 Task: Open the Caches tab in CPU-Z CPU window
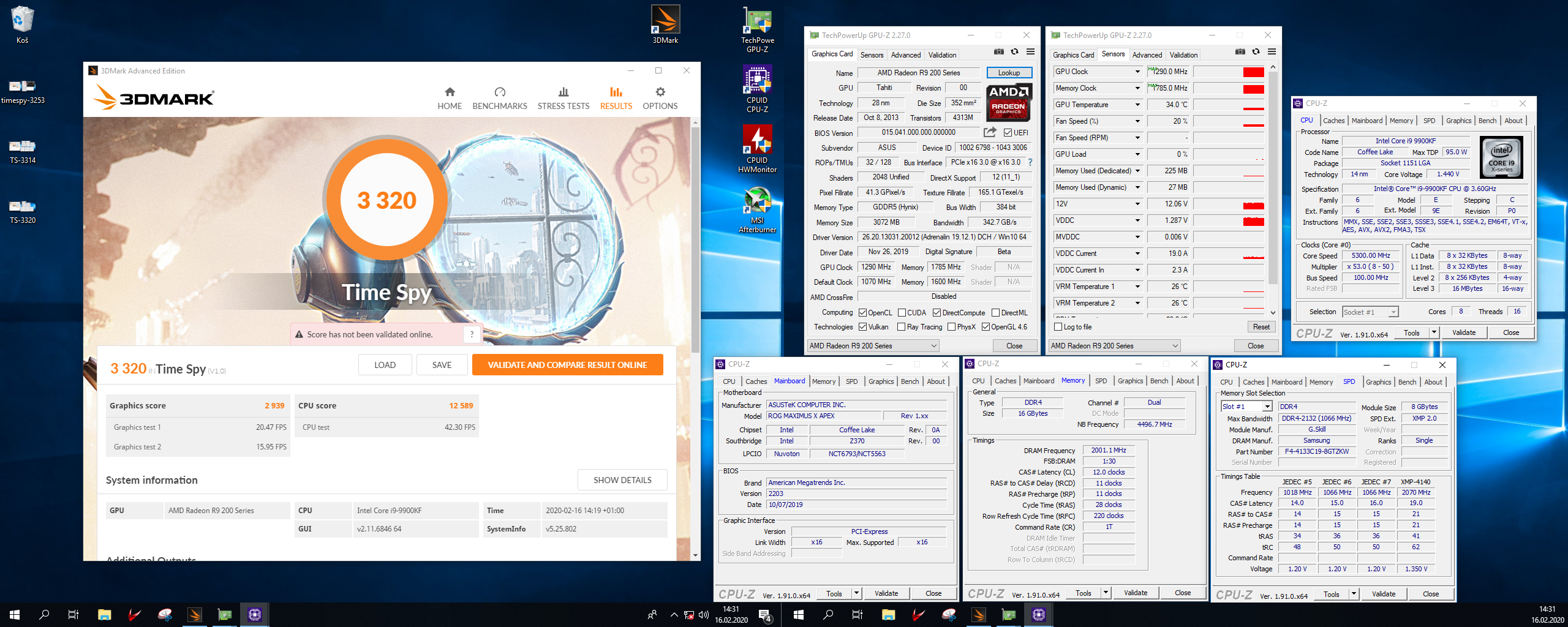point(1333,121)
